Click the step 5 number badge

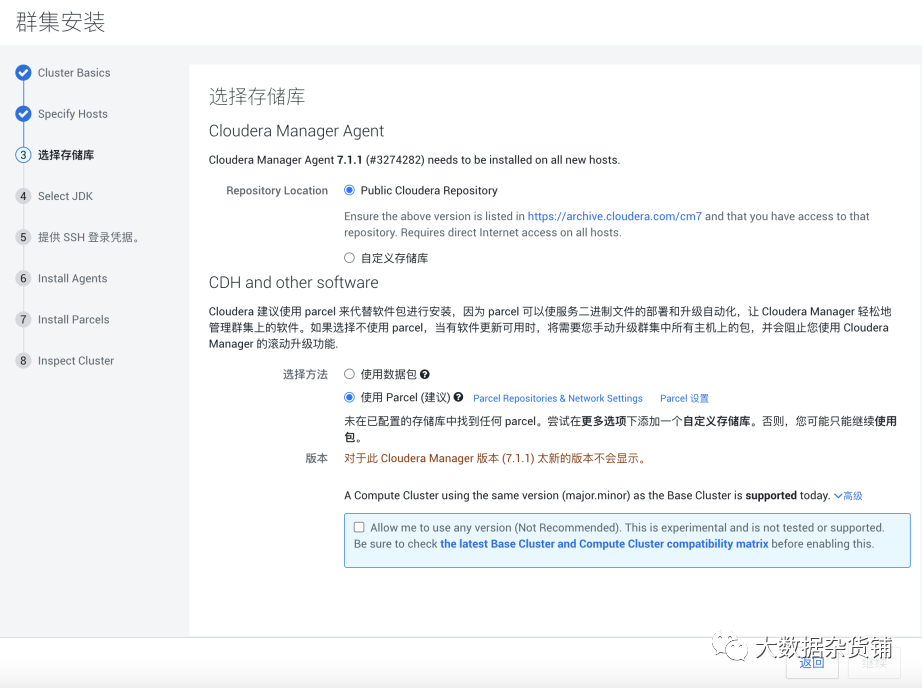click(23, 238)
